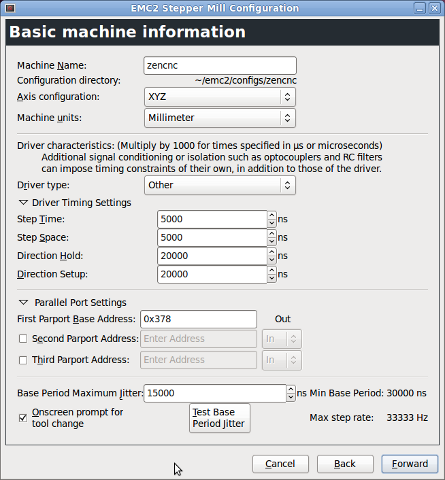Collapse Driver Timing Settings section
The width and height of the screenshot is (445, 480).
tap(23, 203)
